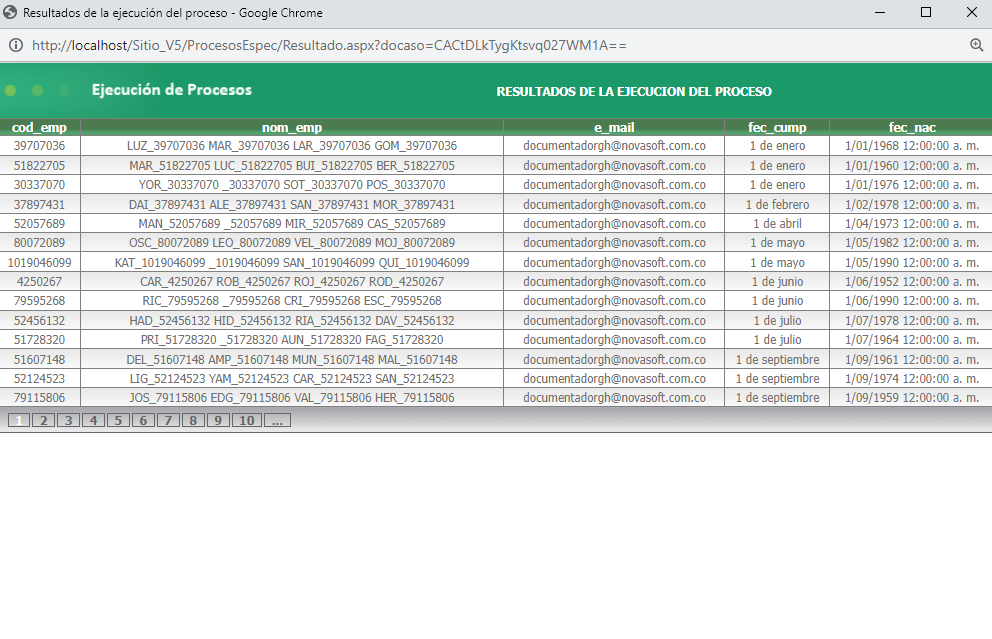
Task: Click name CAR_4250267 ROB_4250267 cell
Action: point(292,282)
